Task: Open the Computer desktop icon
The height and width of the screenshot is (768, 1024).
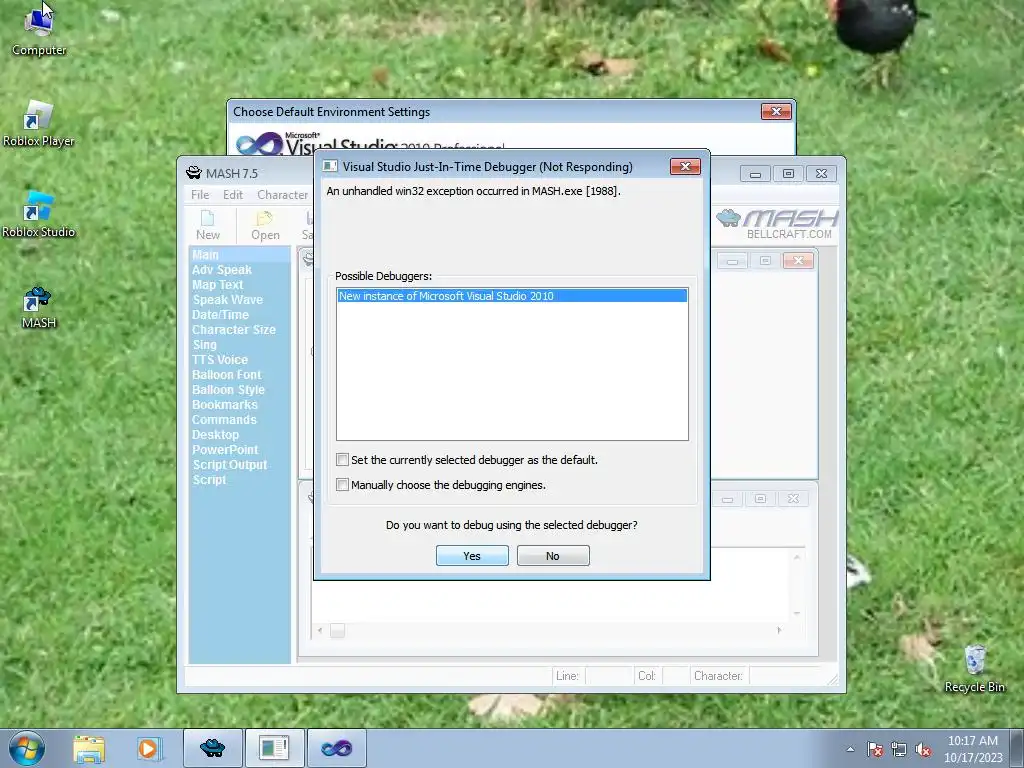Action: [39, 29]
